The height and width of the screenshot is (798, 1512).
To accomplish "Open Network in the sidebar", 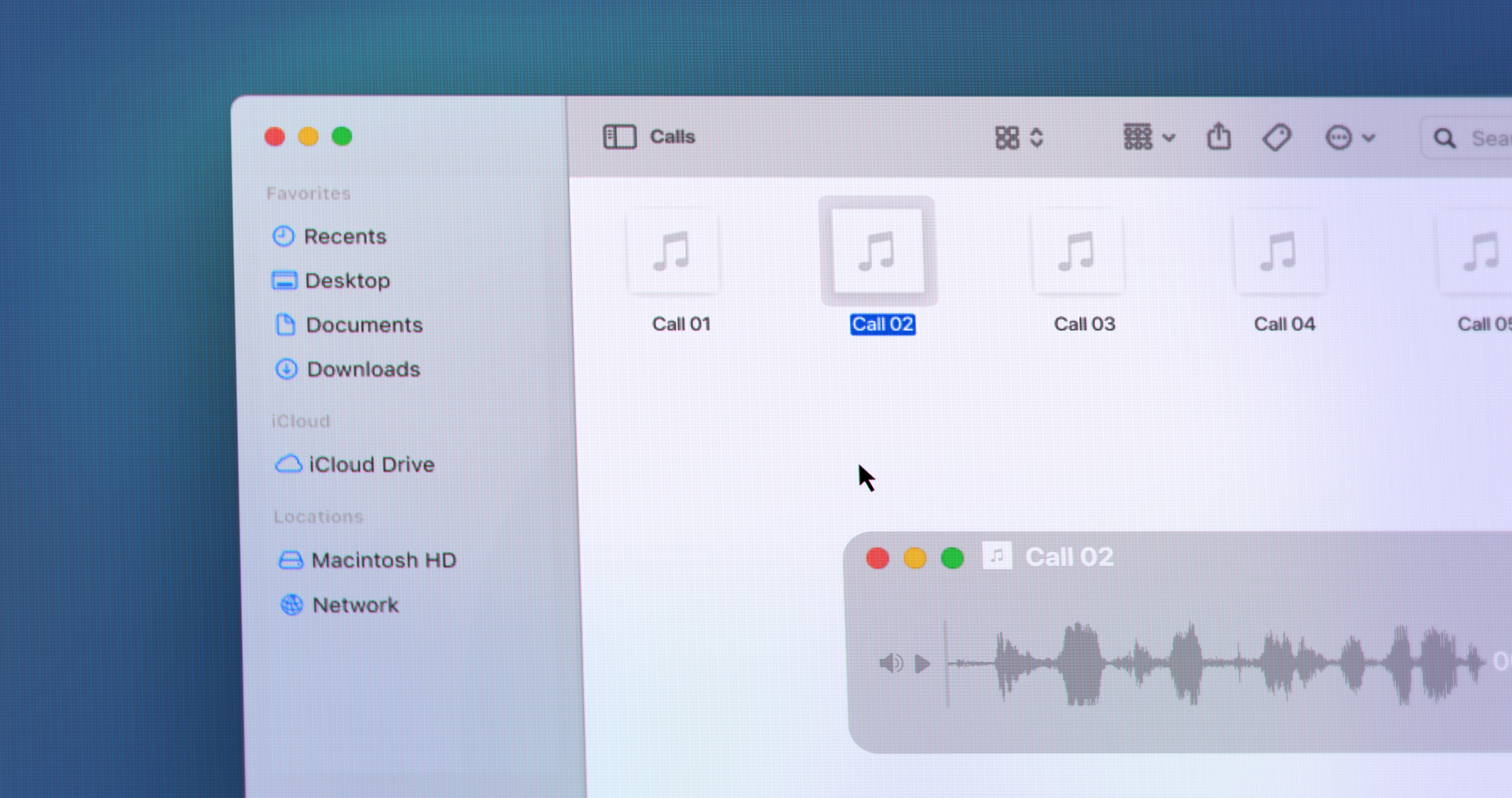I will click(354, 605).
